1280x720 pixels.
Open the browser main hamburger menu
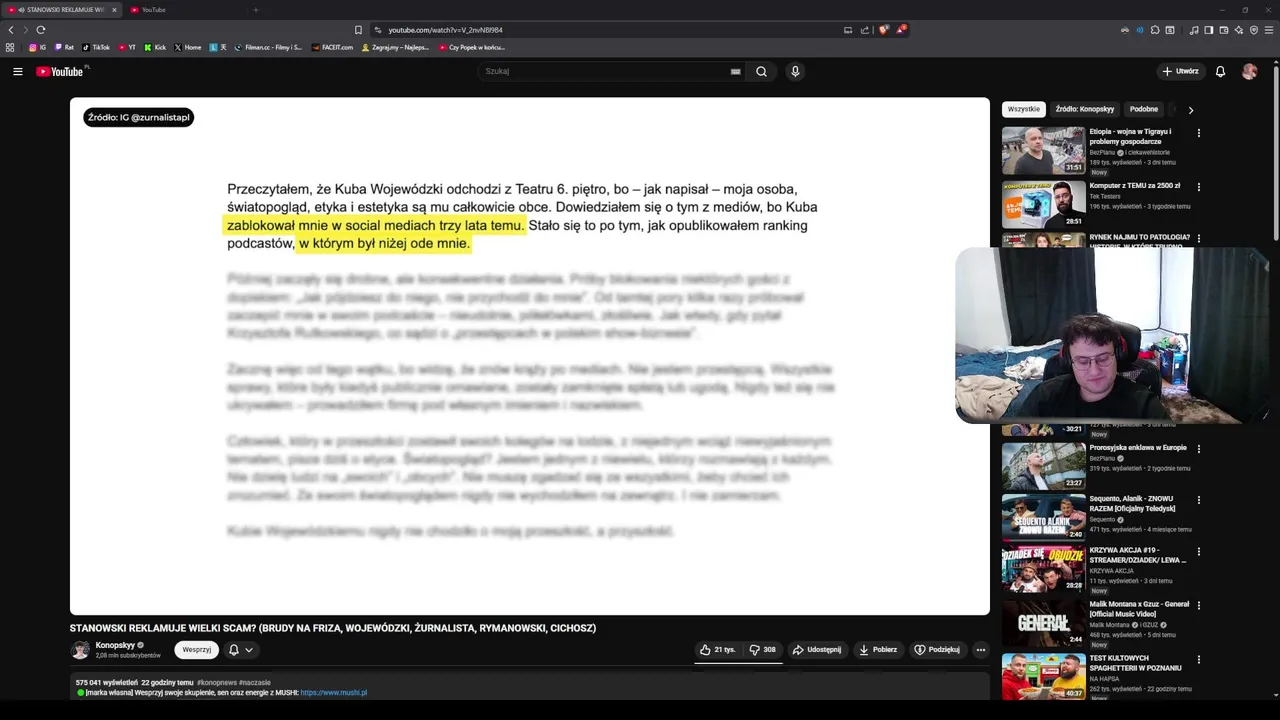(x=1269, y=30)
